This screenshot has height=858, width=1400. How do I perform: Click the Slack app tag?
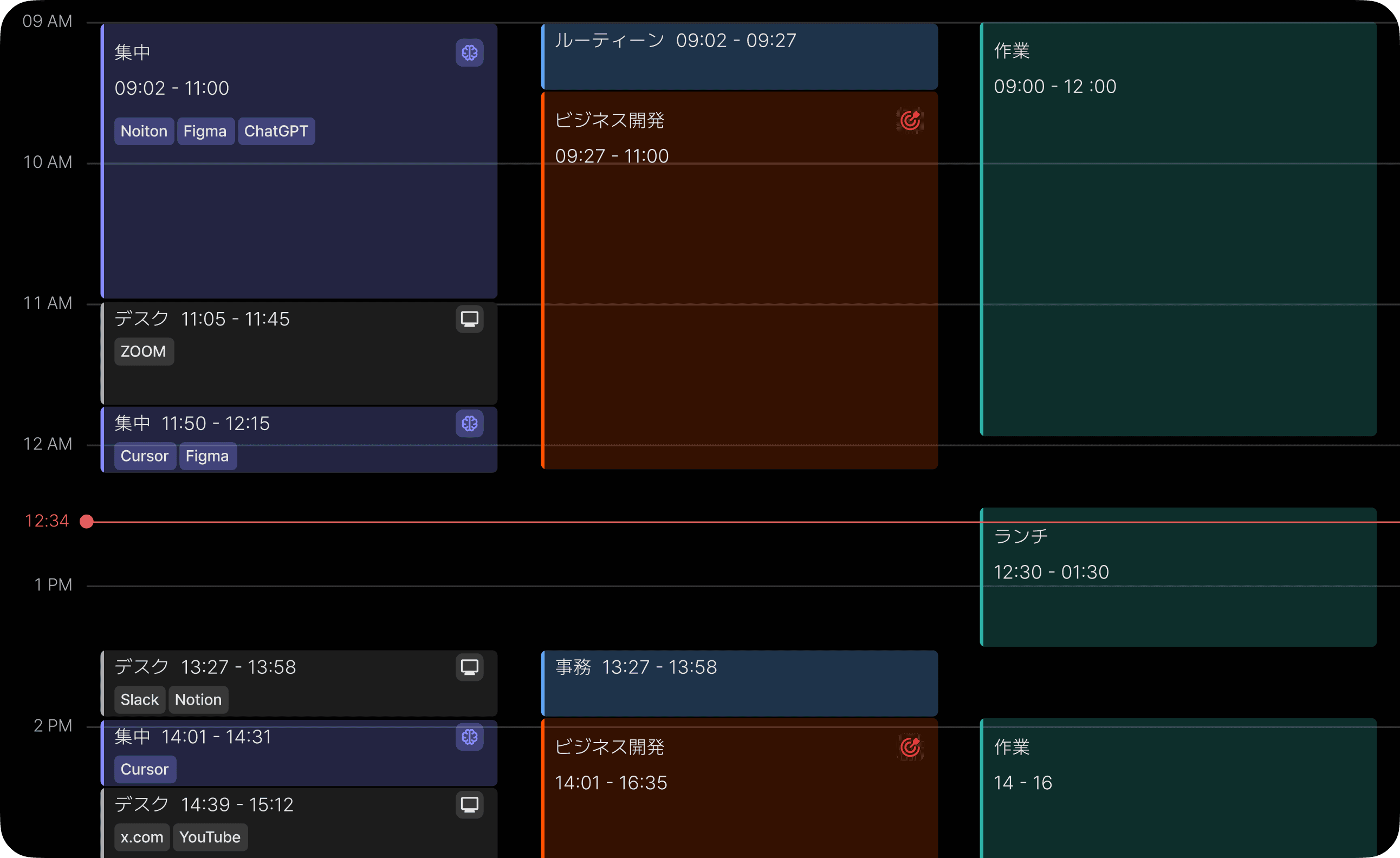139,699
